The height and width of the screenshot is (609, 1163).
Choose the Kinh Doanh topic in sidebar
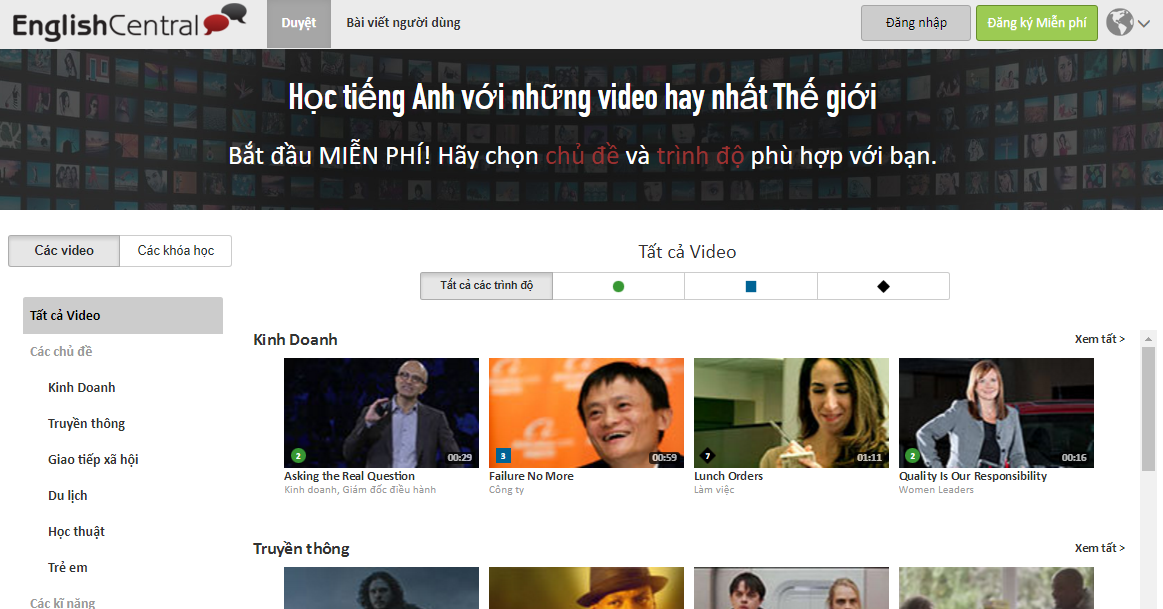[82, 387]
